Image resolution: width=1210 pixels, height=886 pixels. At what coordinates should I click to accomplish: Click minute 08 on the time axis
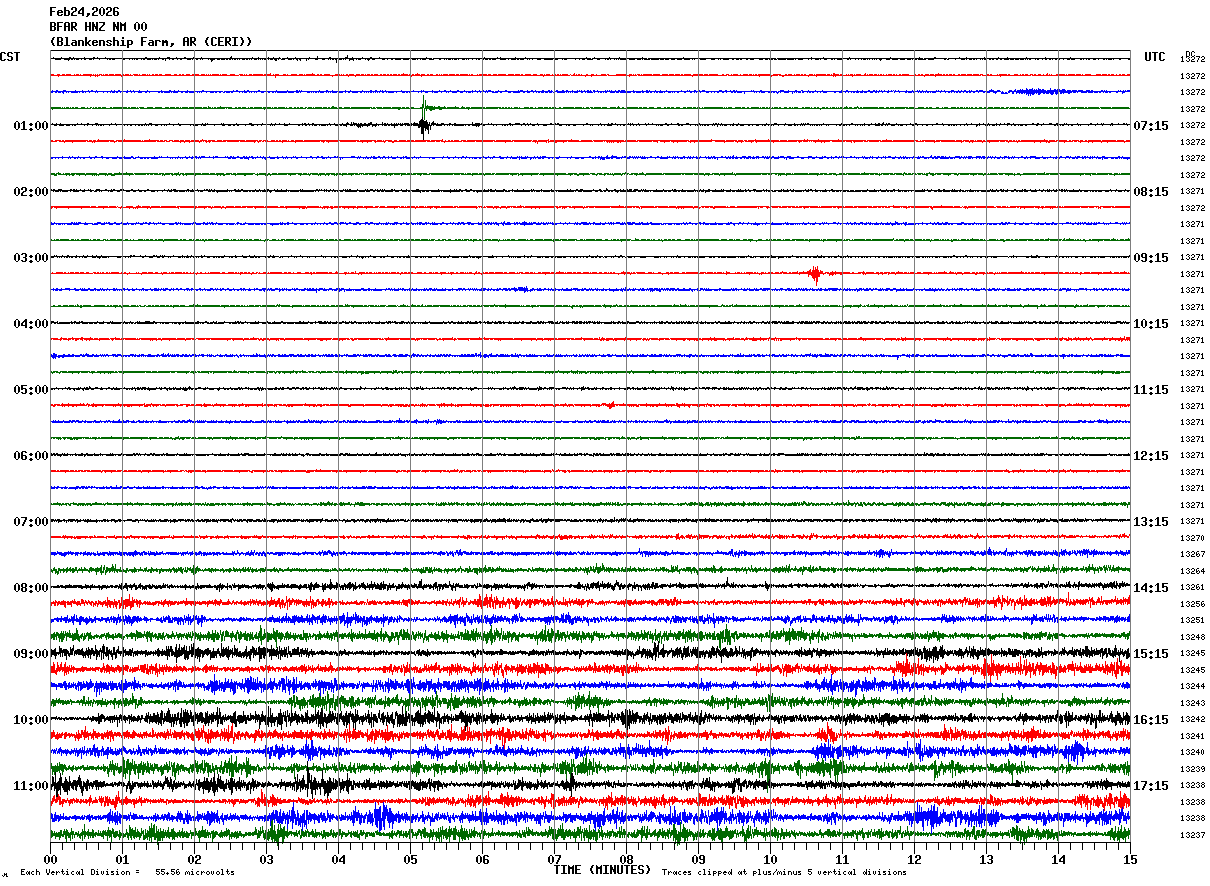click(626, 859)
